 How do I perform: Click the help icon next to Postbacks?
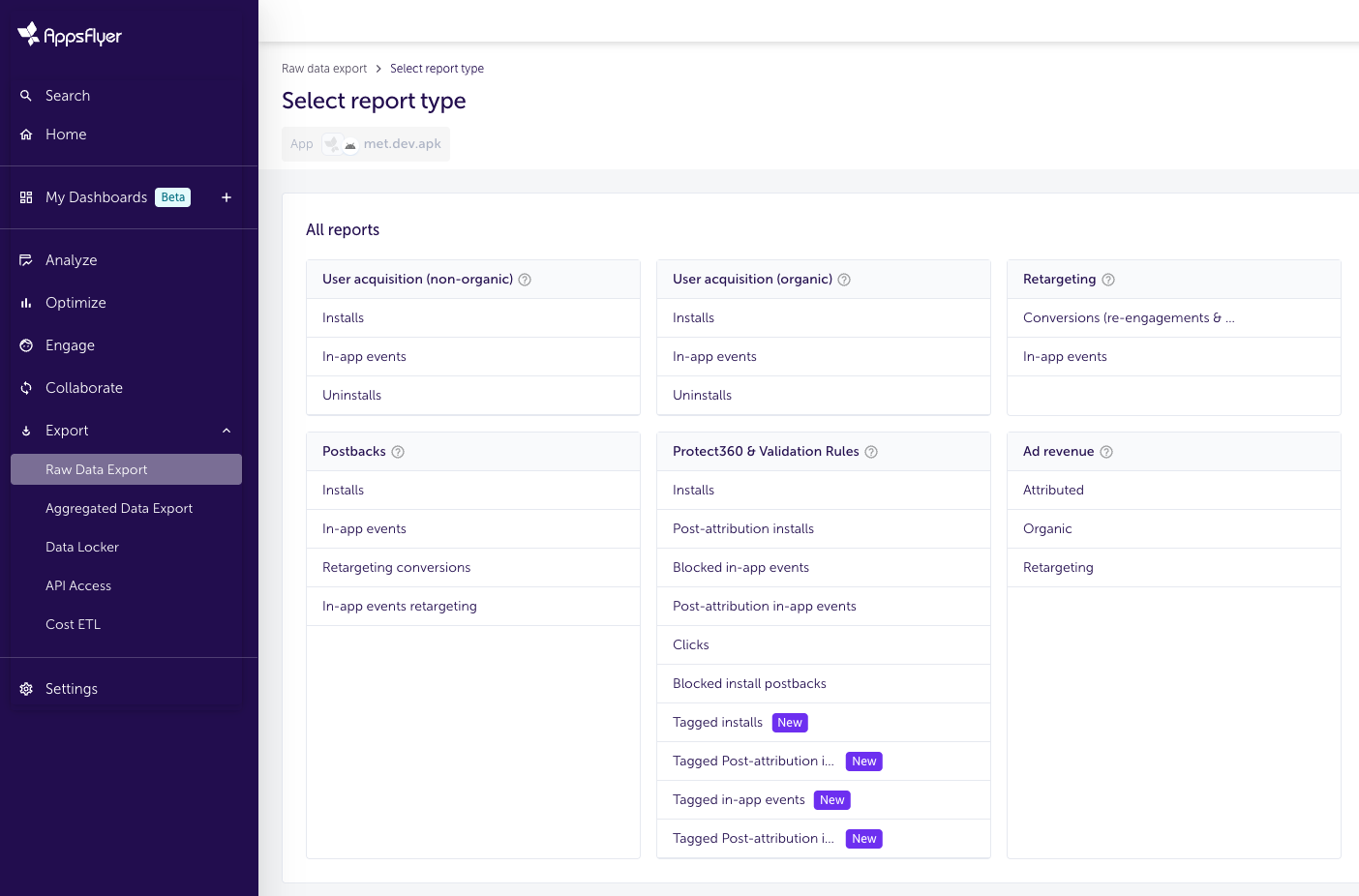coord(397,451)
